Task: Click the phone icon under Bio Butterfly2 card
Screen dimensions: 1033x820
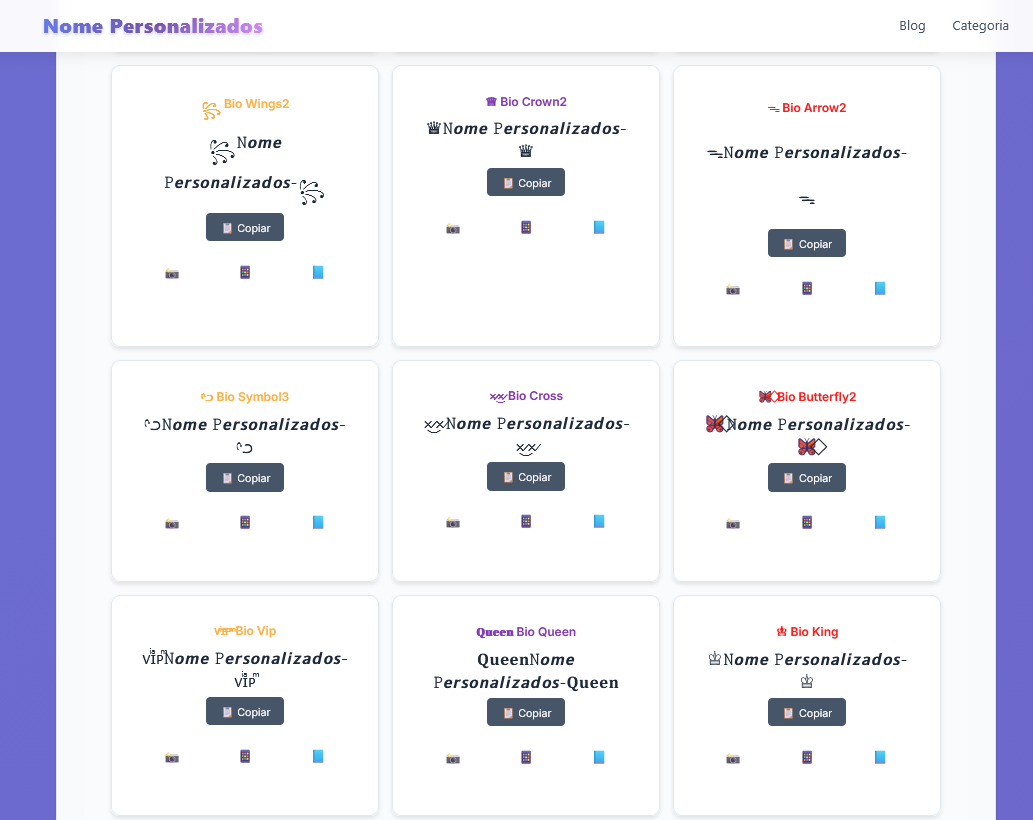Action: tap(806, 521)
